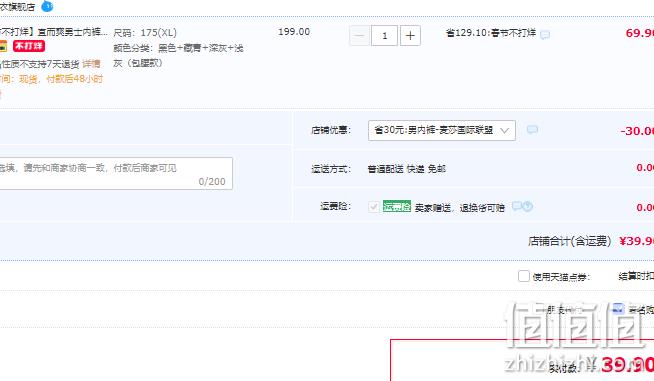
Task: Click the blue store chat icon
Action: click(x=48, y=6)
